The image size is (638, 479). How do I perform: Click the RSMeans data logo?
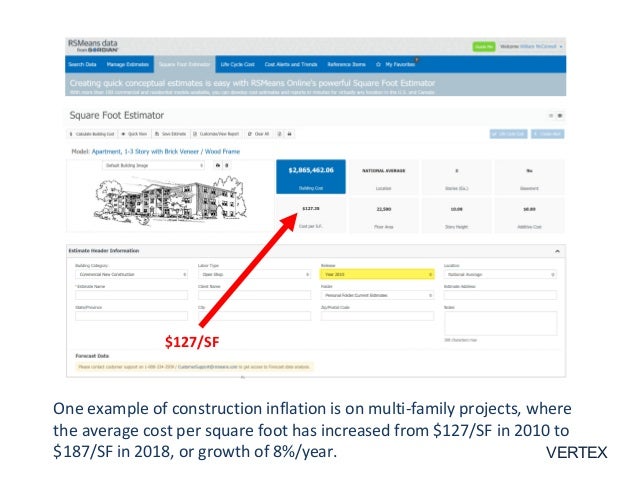pos(93,46)
